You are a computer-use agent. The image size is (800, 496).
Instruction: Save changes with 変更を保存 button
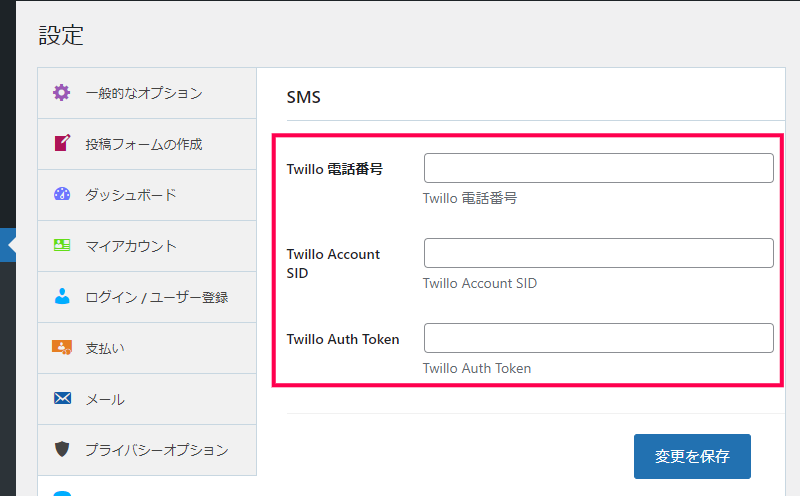pyautogui.click(x=692, y=456)
